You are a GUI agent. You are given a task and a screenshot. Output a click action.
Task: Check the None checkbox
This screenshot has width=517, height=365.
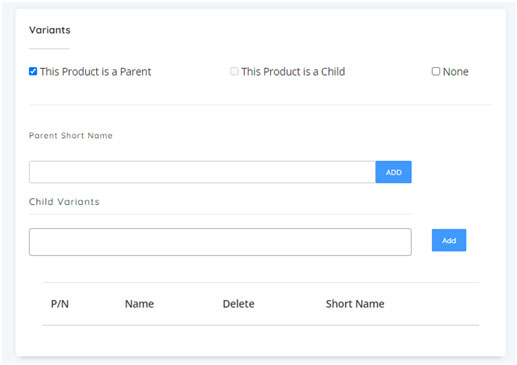(x=436, y=71)
